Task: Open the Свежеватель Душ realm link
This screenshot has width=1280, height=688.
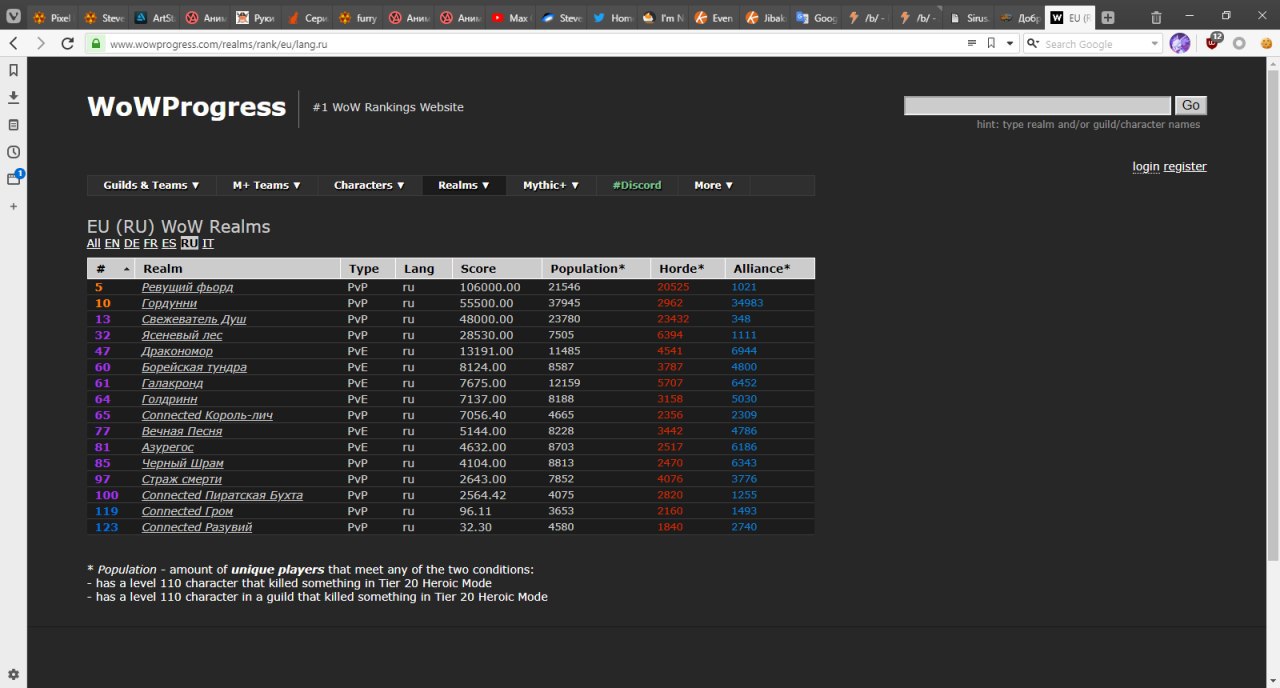Action: tap(194, 319)
